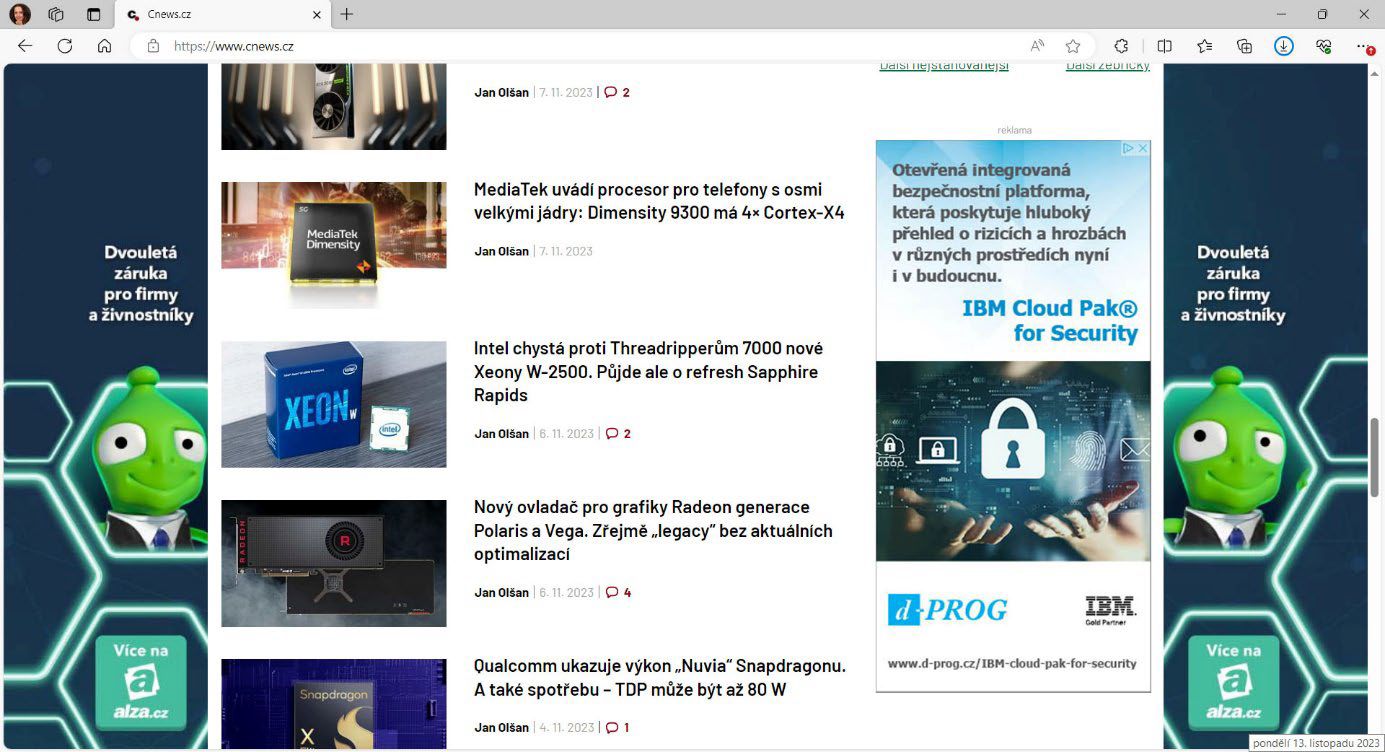Open Intel Xeon W-2500 article headline
Image resolution: width=1385 pixels, height=752 pixels.
[648, 372]
